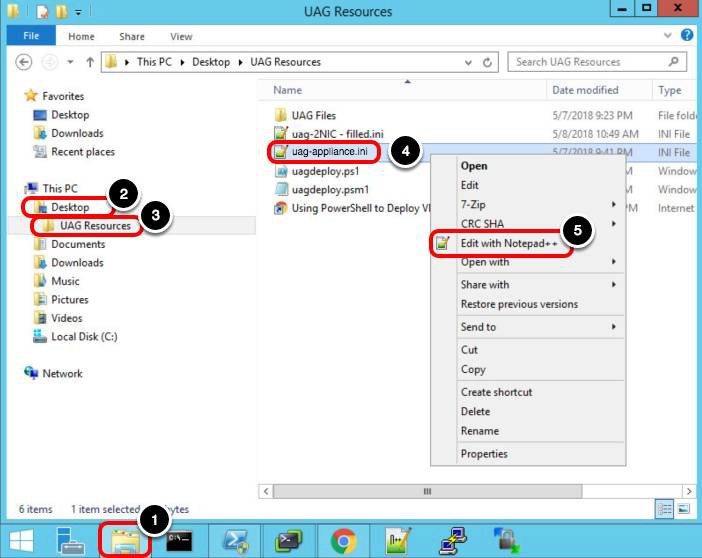This screenshot has width=702, height=558.
Task: Select UAG Resources in navigation tree
Action: coord(95,226)
